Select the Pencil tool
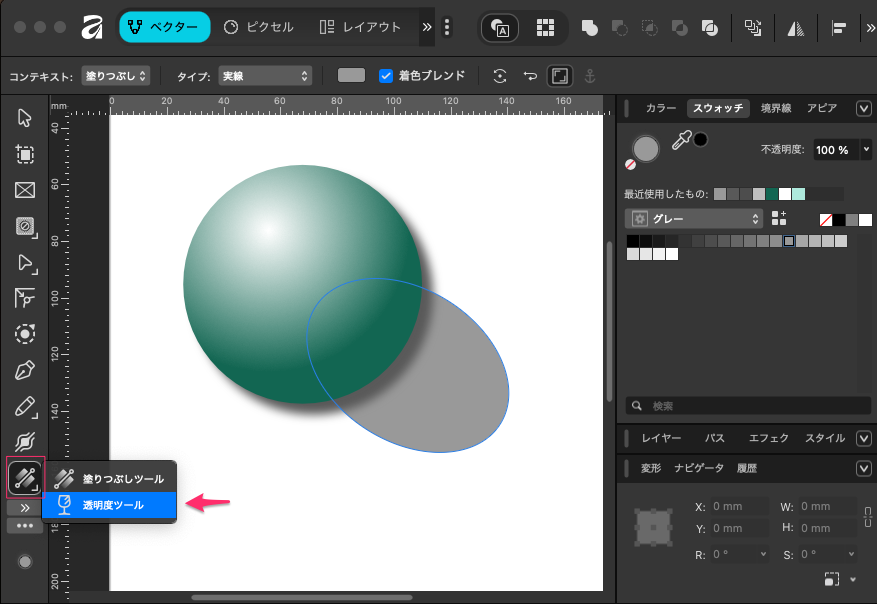The image size is (877, 604). pos(25,407)
